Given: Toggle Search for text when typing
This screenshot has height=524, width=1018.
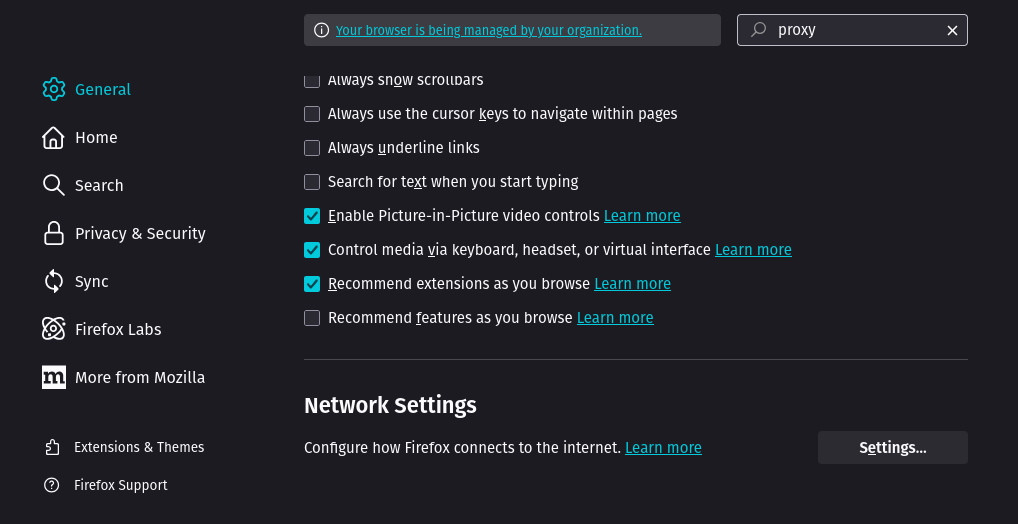Looking at the screenshot, I should click(312, 182).
